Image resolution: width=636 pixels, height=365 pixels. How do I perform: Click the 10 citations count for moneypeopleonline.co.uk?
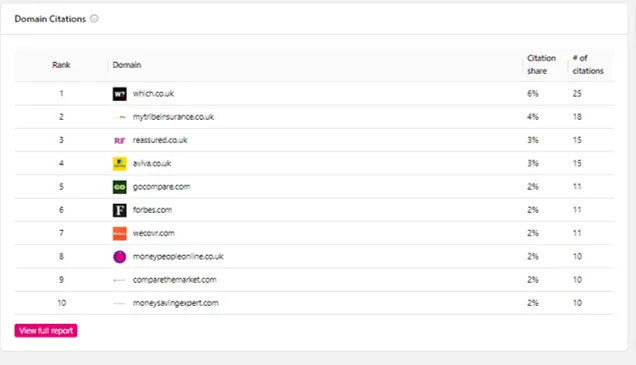[577, 257]
